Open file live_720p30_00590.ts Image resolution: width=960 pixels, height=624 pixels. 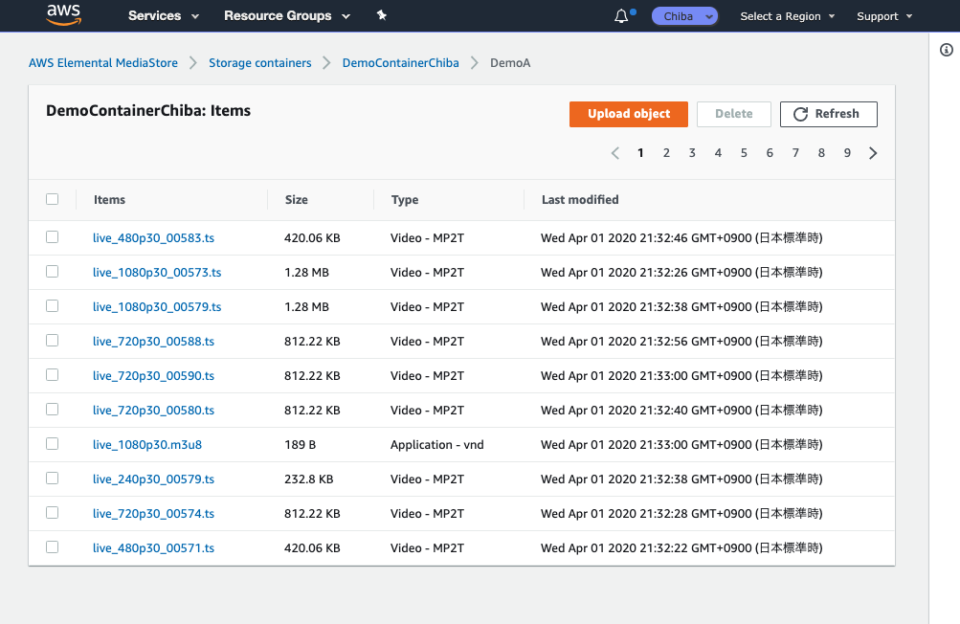pyautogui.click(x=154, y=375)
